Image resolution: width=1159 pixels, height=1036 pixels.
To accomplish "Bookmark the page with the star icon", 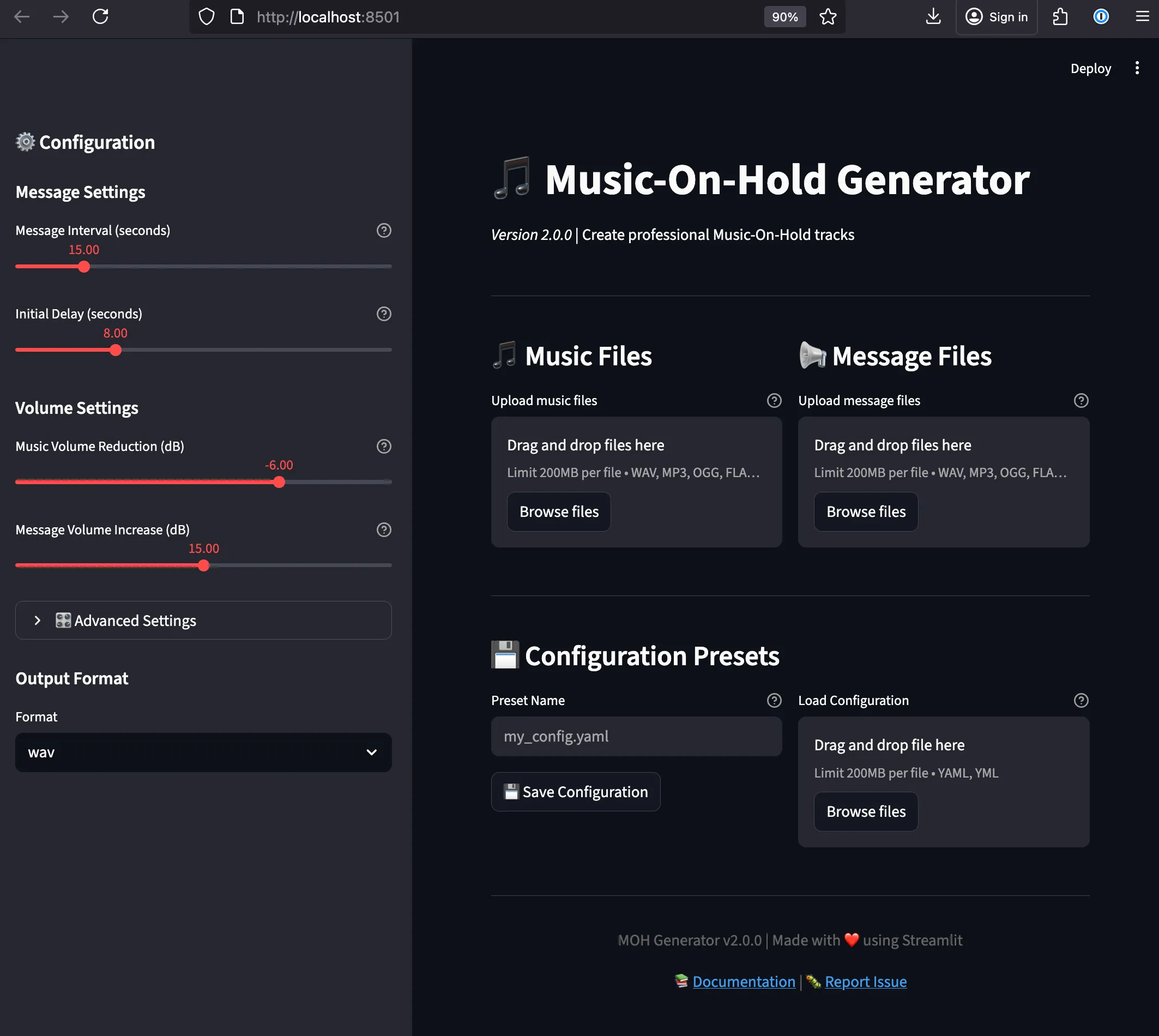I will tap(828, 17).
